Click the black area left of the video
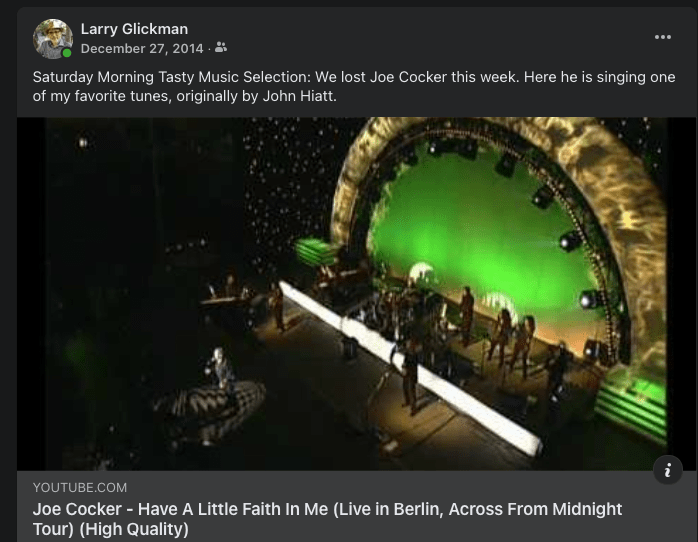Viewport: 698px width, 542px height. pyautogui.click(x=31, y=294)
